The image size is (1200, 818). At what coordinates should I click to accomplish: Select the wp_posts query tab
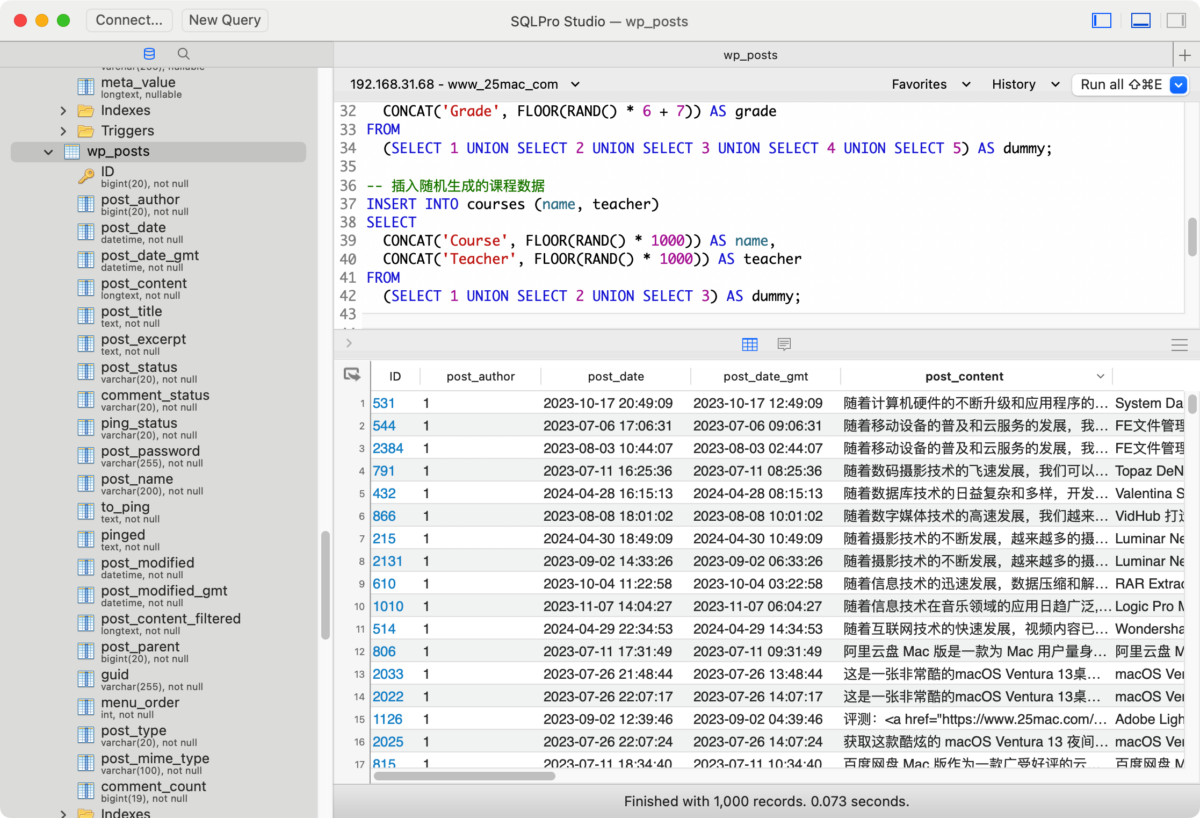(750, 55)
